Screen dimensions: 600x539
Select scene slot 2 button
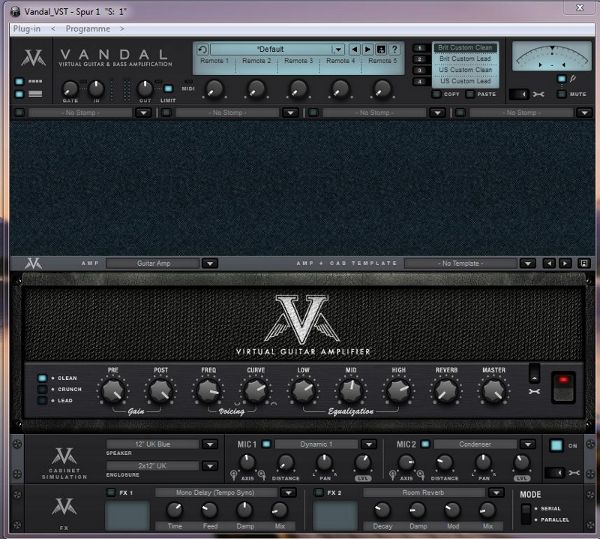pyautogui.click(x=420, y=59)
